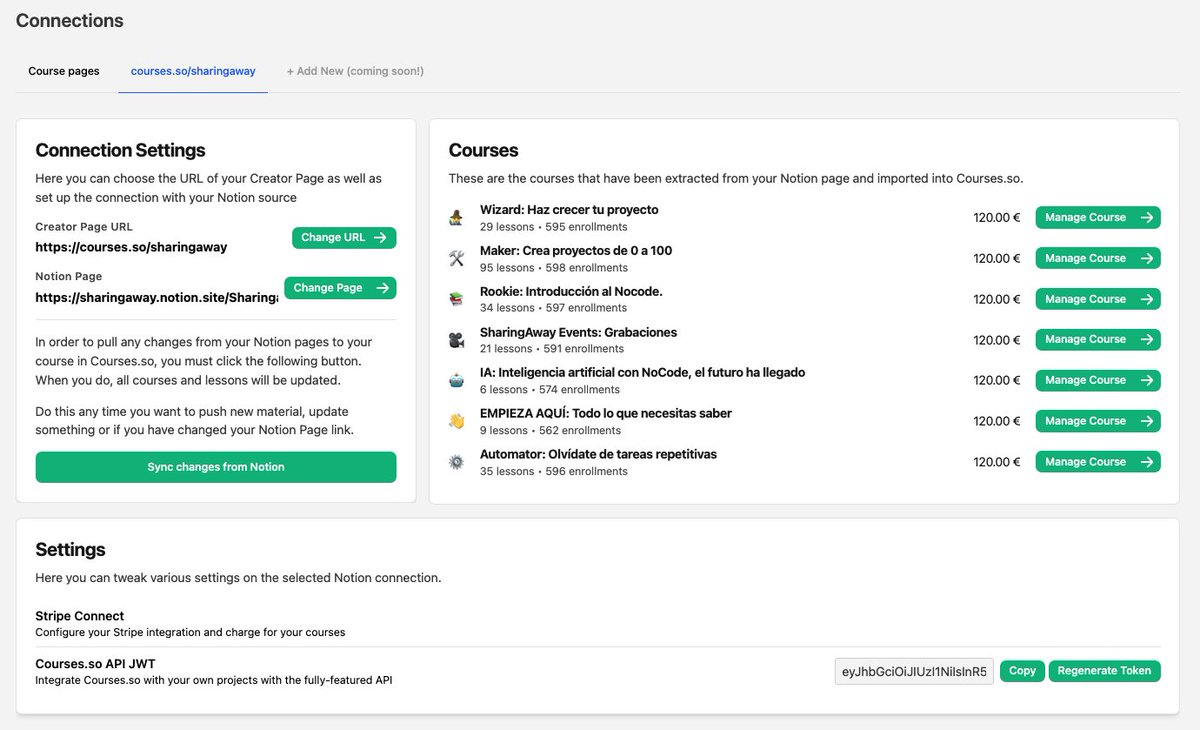Click the API JWT token field
The height and width of the screenshot is (730, 1200).
(914, 672)
